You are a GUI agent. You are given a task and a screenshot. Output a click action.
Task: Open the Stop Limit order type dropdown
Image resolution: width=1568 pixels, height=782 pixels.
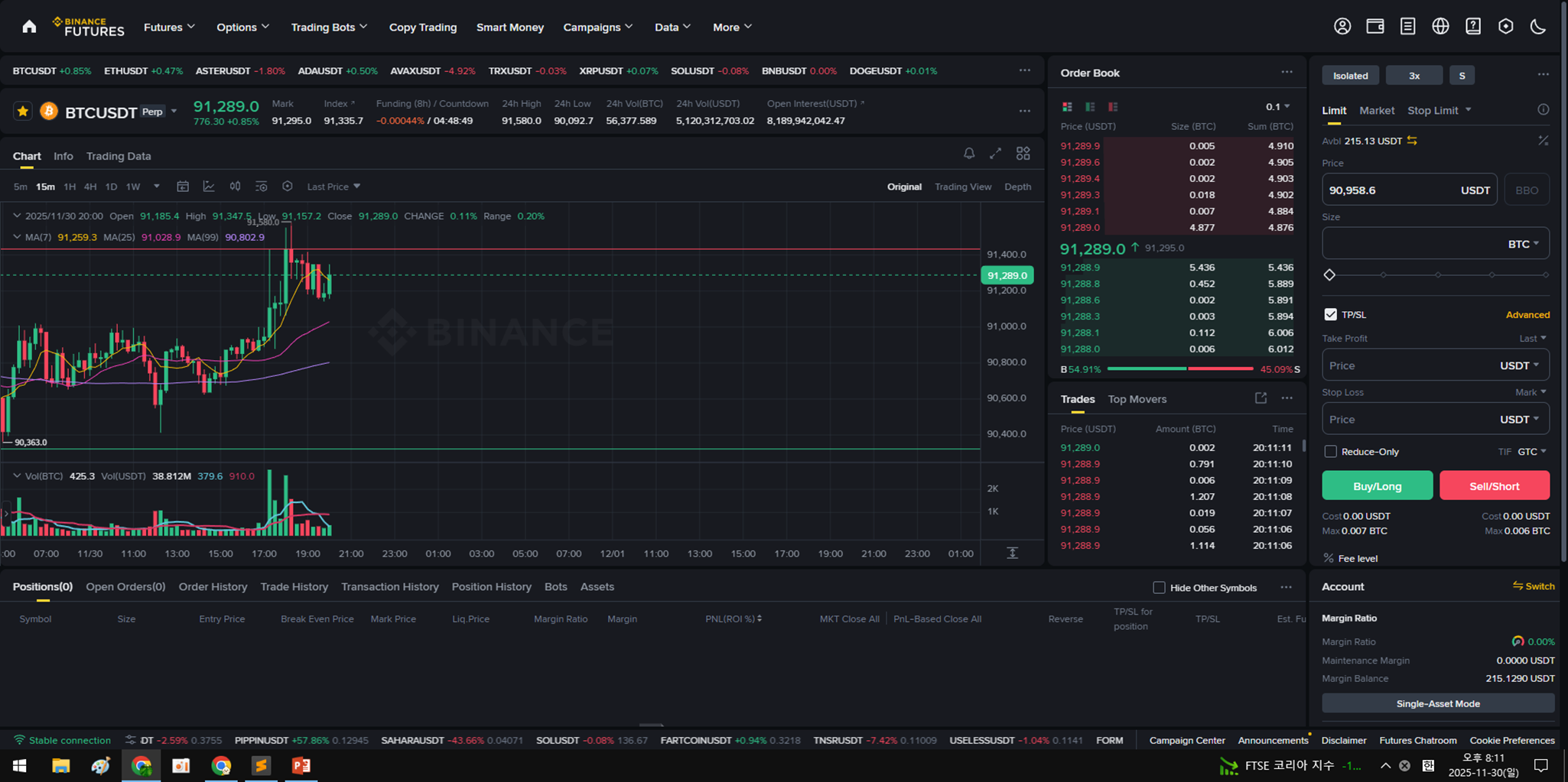click(x=1439, y=110)
